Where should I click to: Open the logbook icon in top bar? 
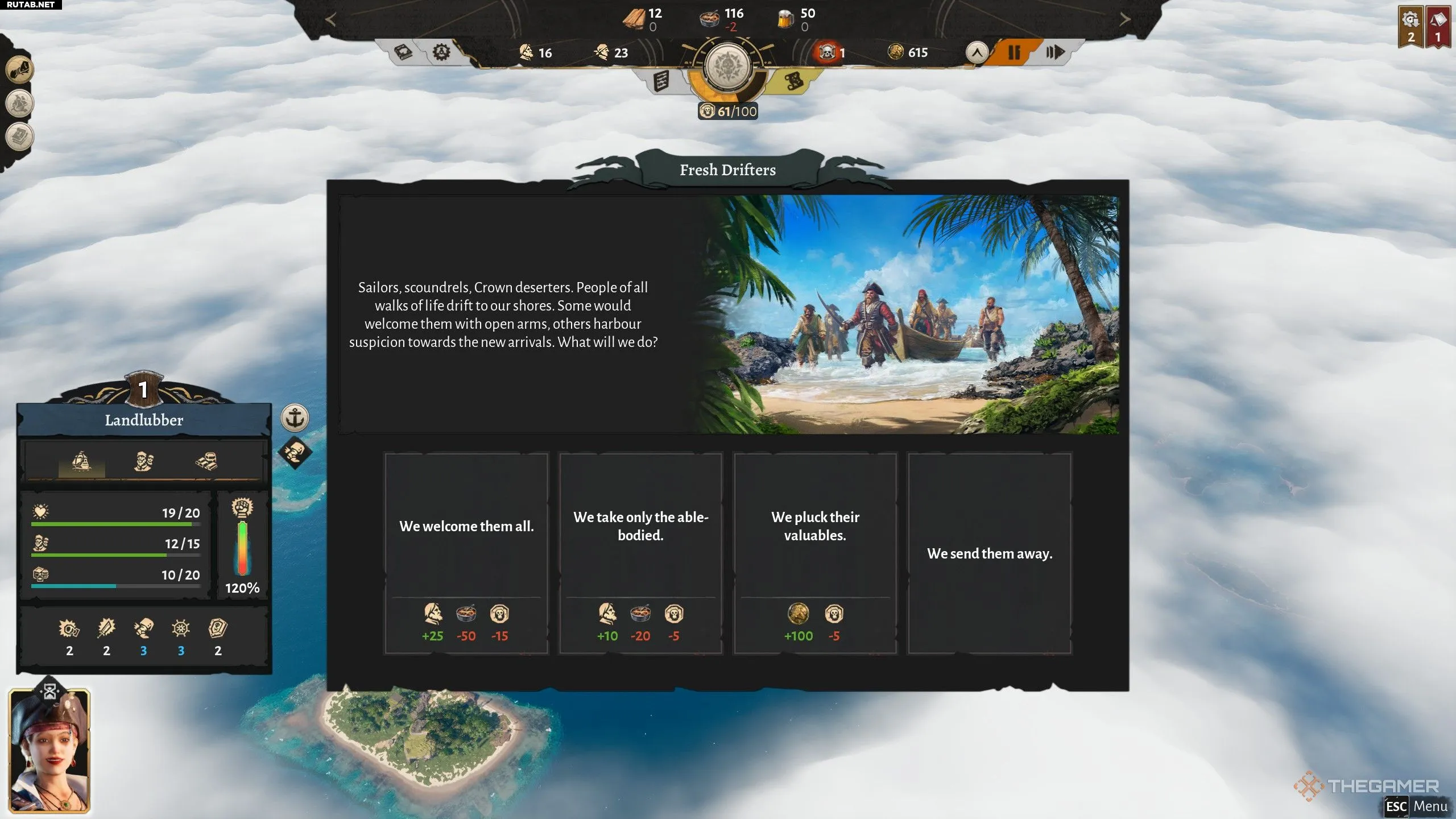[403, 52]
